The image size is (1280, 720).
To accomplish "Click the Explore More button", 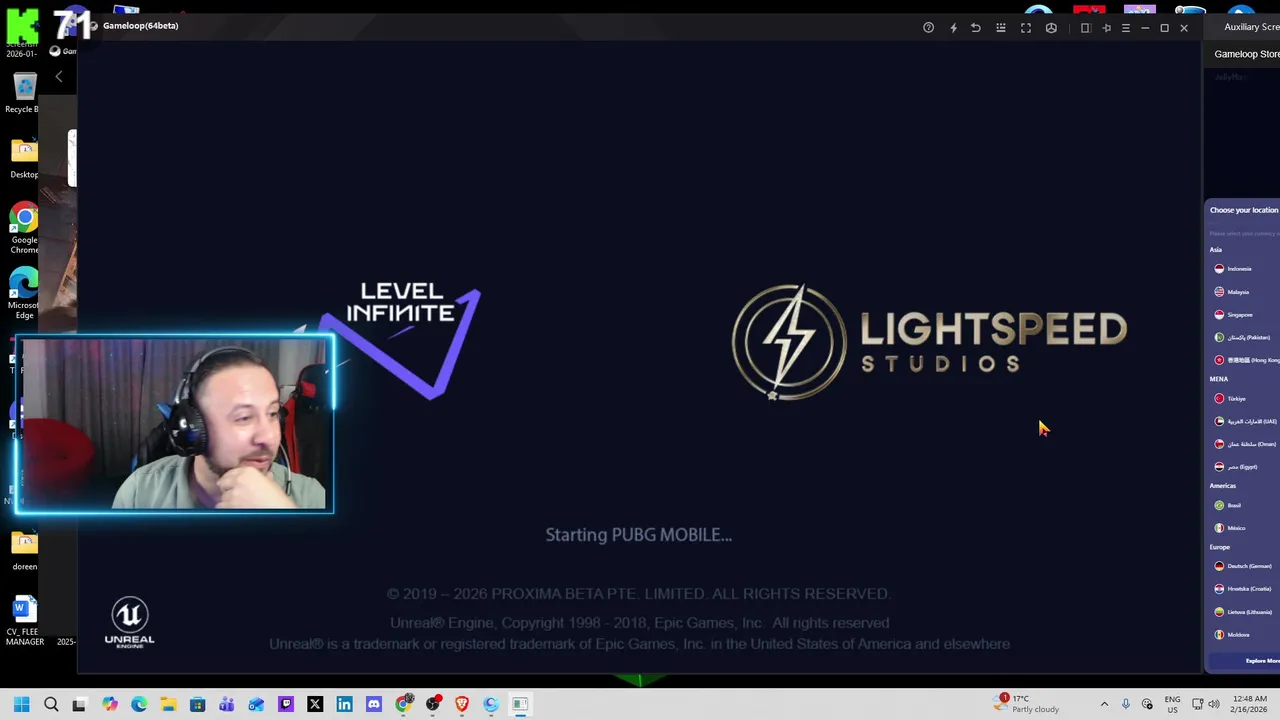I will (x=1246, y=661).
